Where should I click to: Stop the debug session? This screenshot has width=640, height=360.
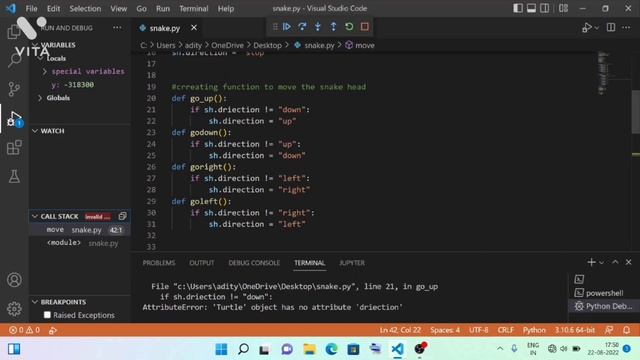[x=364, y=27]
